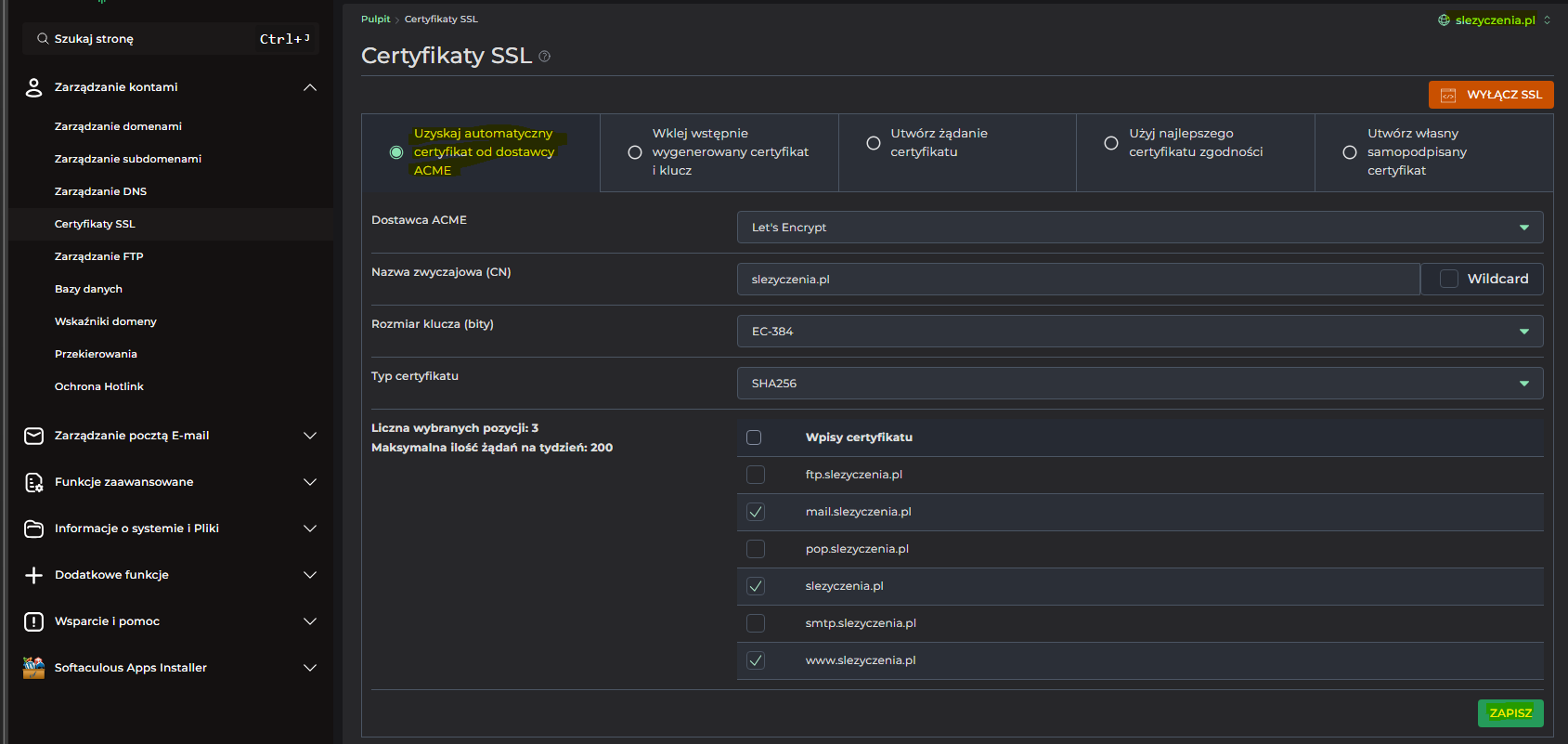This screenshot has height=744, width=1568.
Task: Check the ftp.slezyczenia.pl entry
Action: (756, 475)
